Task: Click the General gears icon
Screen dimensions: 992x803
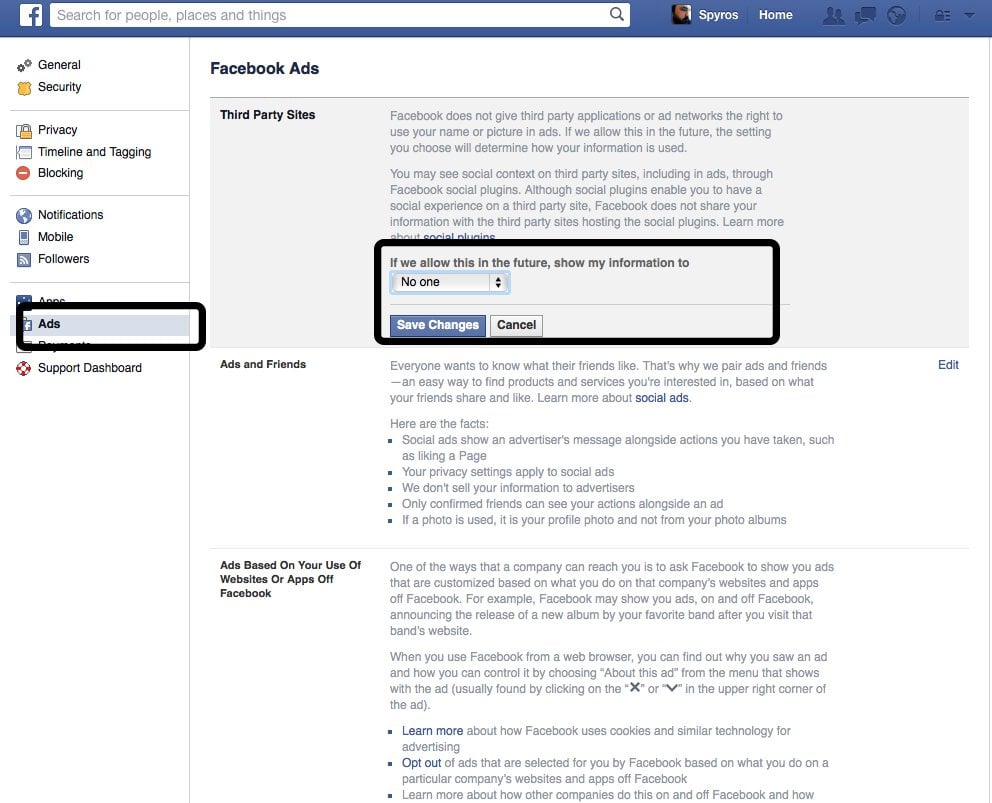Action: tap(24, 65)
